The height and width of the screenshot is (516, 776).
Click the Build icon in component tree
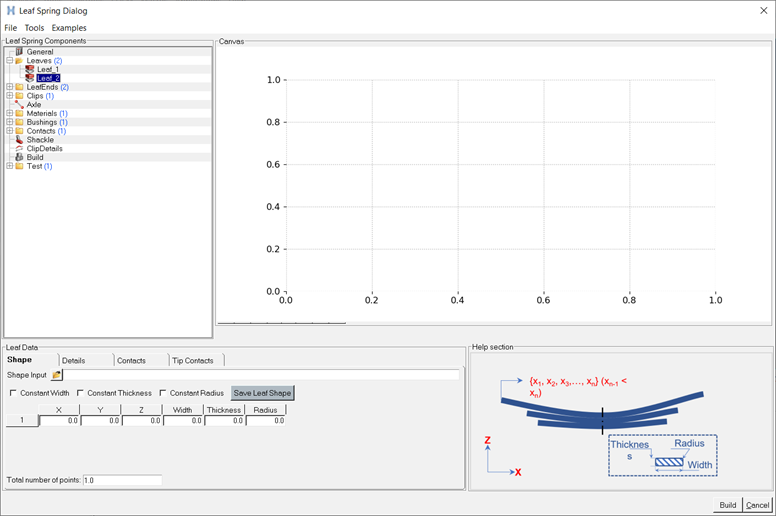(x=19, y=158)
